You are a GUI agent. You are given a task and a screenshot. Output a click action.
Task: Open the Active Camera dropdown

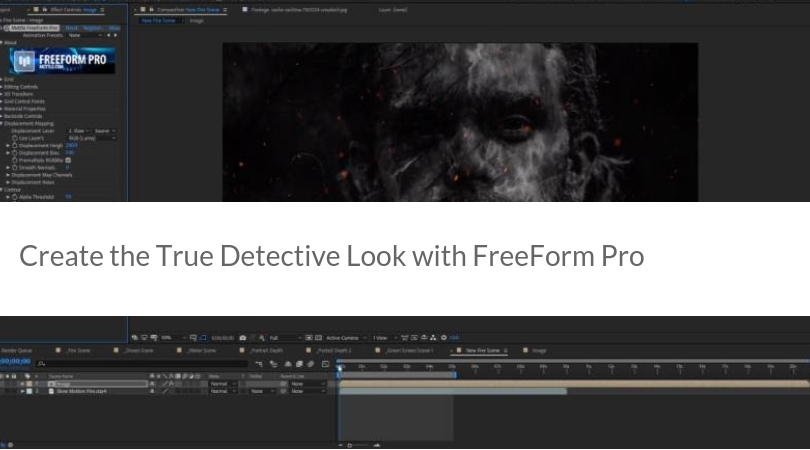[x=346, y=338]
